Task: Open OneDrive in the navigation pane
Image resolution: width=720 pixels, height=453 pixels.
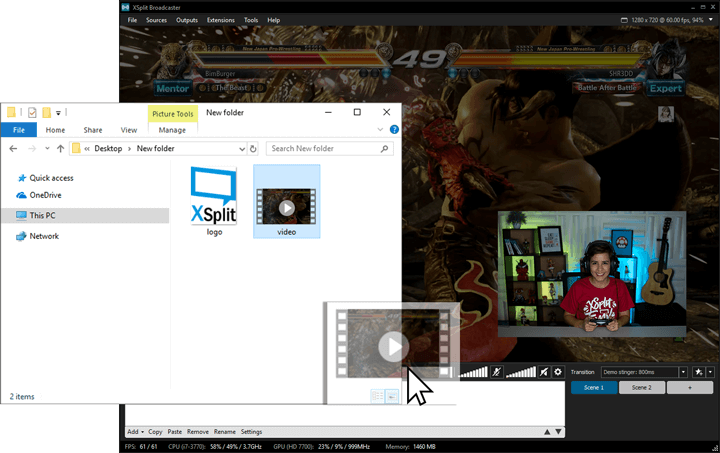Action: point(39,195)
